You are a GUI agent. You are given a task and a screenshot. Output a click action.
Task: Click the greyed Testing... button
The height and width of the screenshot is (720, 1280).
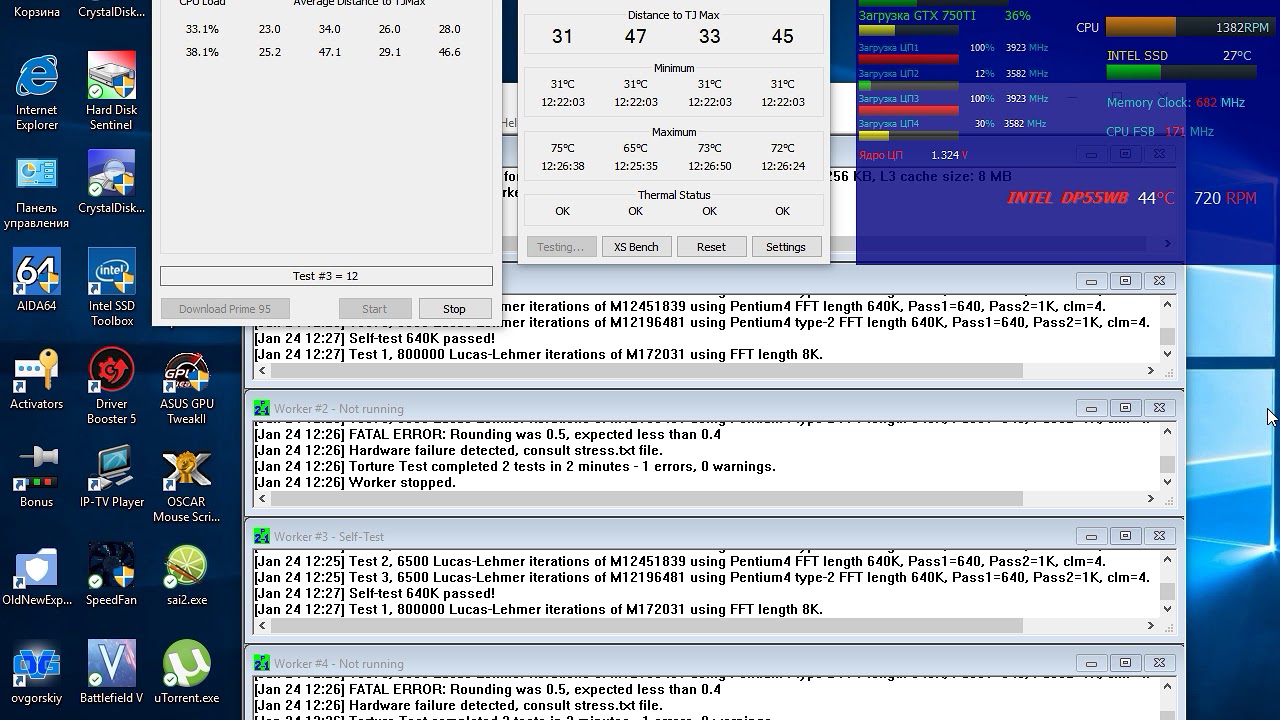click(560, 247)
